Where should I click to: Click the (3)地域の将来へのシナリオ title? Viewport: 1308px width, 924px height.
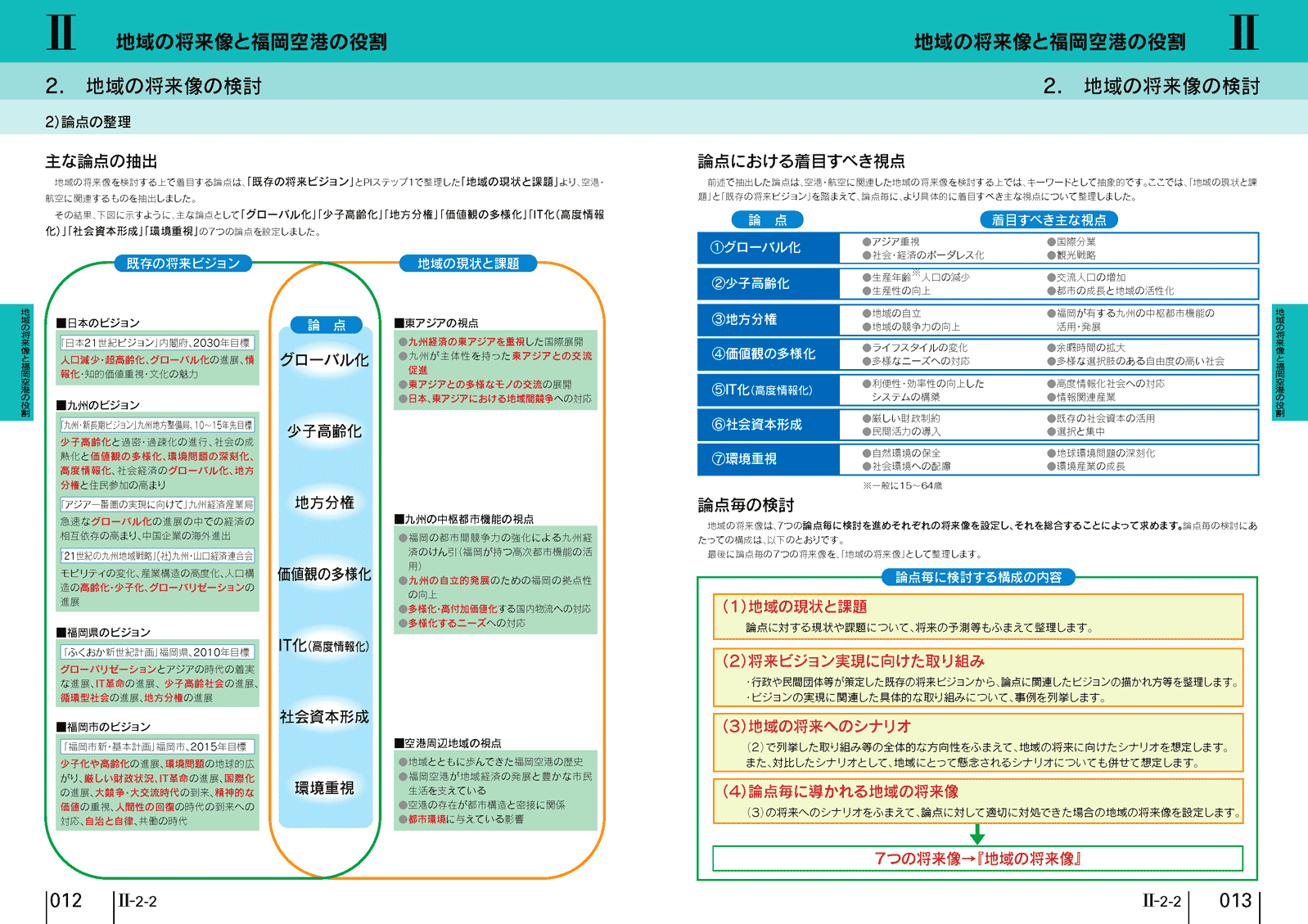pyautogui.click(x=815, y=726)
